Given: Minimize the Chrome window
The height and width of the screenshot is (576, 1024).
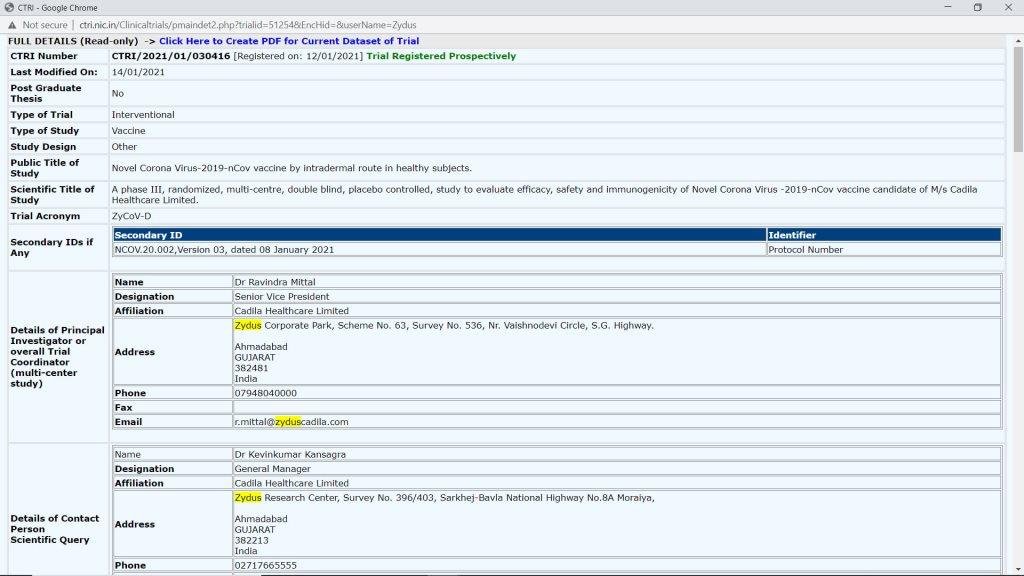Looking at the screenshot, I should (948, 7).
